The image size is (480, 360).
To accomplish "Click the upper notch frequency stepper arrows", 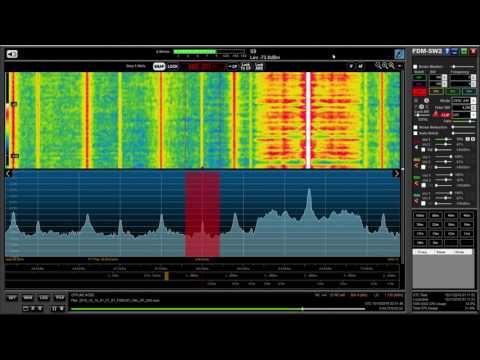I will pyautogui.click(x=474, y=77).
